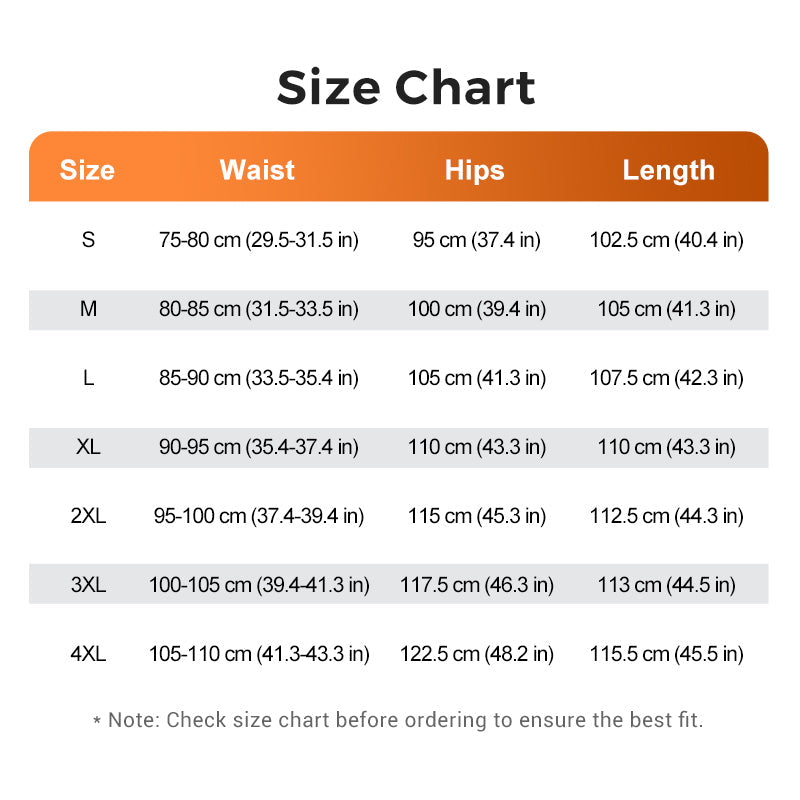Click waist value 75-80 cm (29.5-31.5 in)
Screen dimensions: 800x800
(259, 240)
